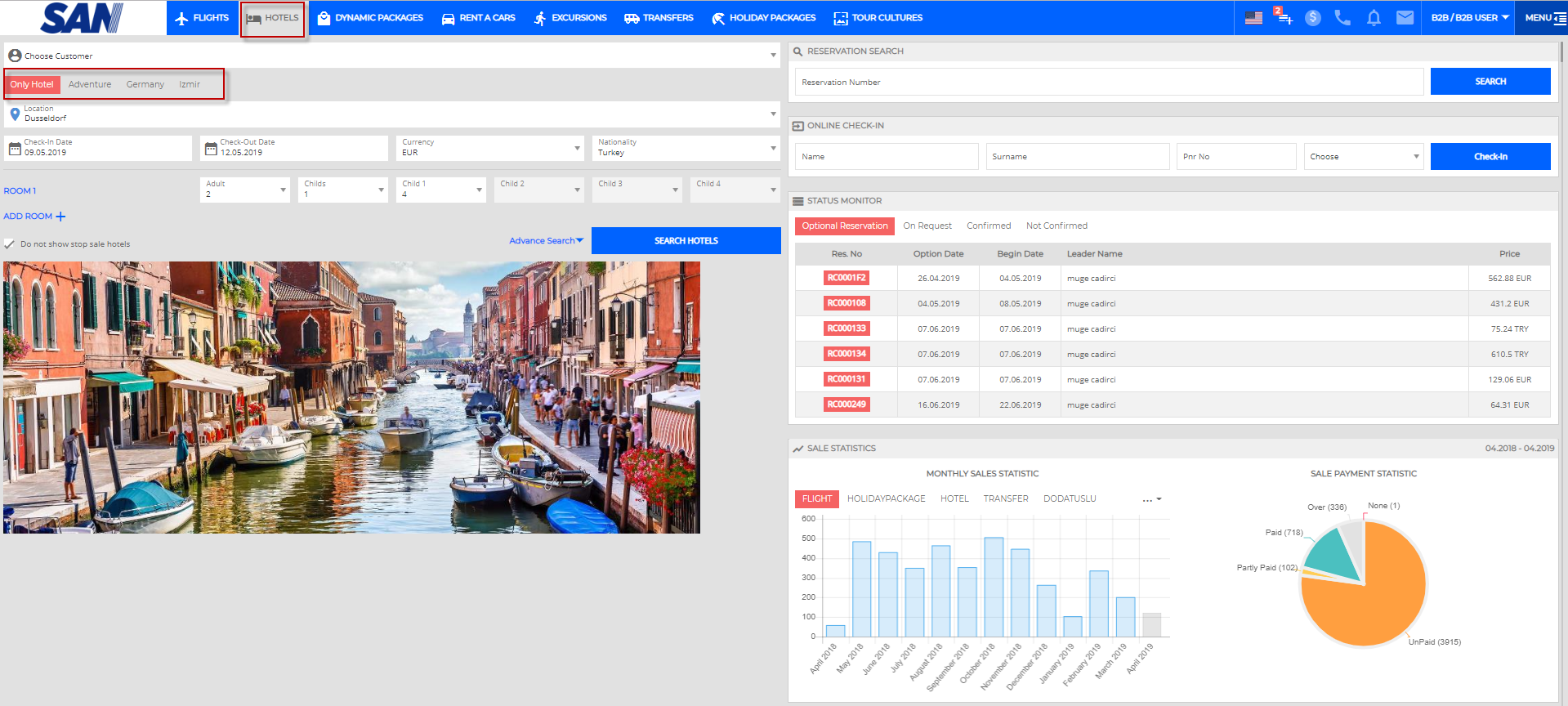Image resolution: width=1568 pixels, height=706 pixels.
Task: Open reservation RC000133
Action: pyautogui.click(x=846, y=328)
